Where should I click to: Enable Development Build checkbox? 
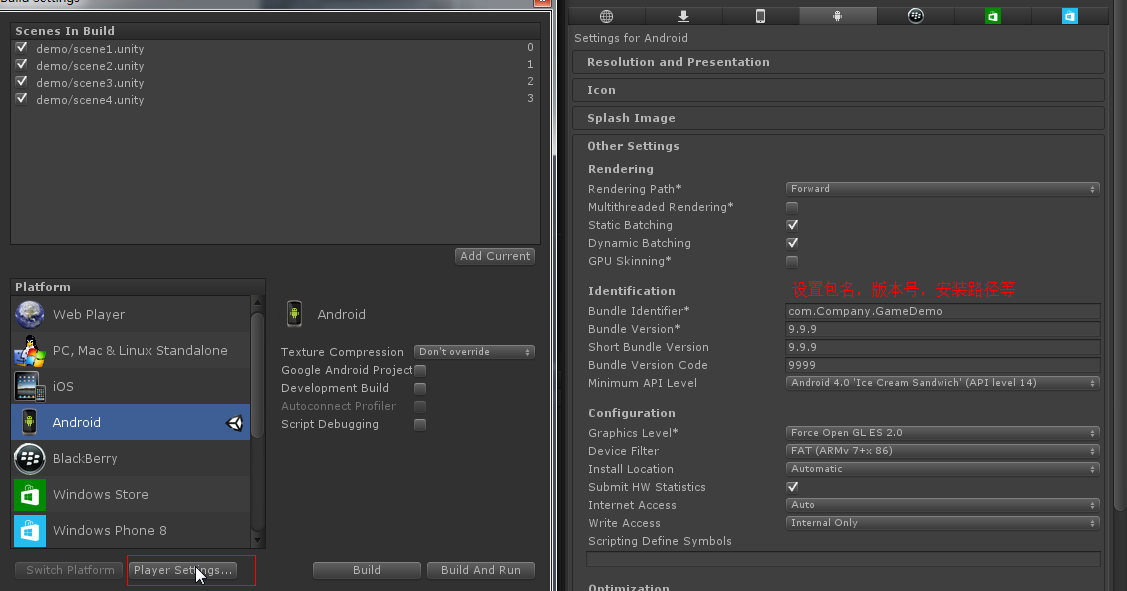pos(420,388)
